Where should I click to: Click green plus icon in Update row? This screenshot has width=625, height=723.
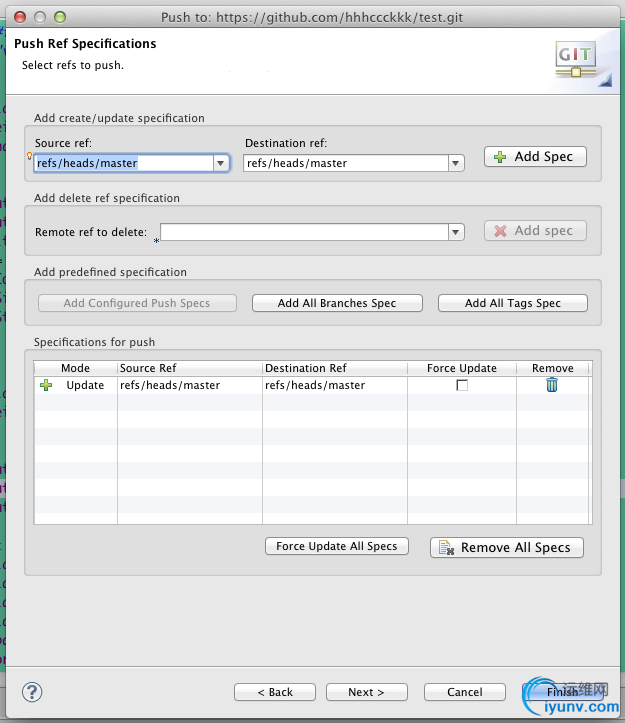[46, 385]
